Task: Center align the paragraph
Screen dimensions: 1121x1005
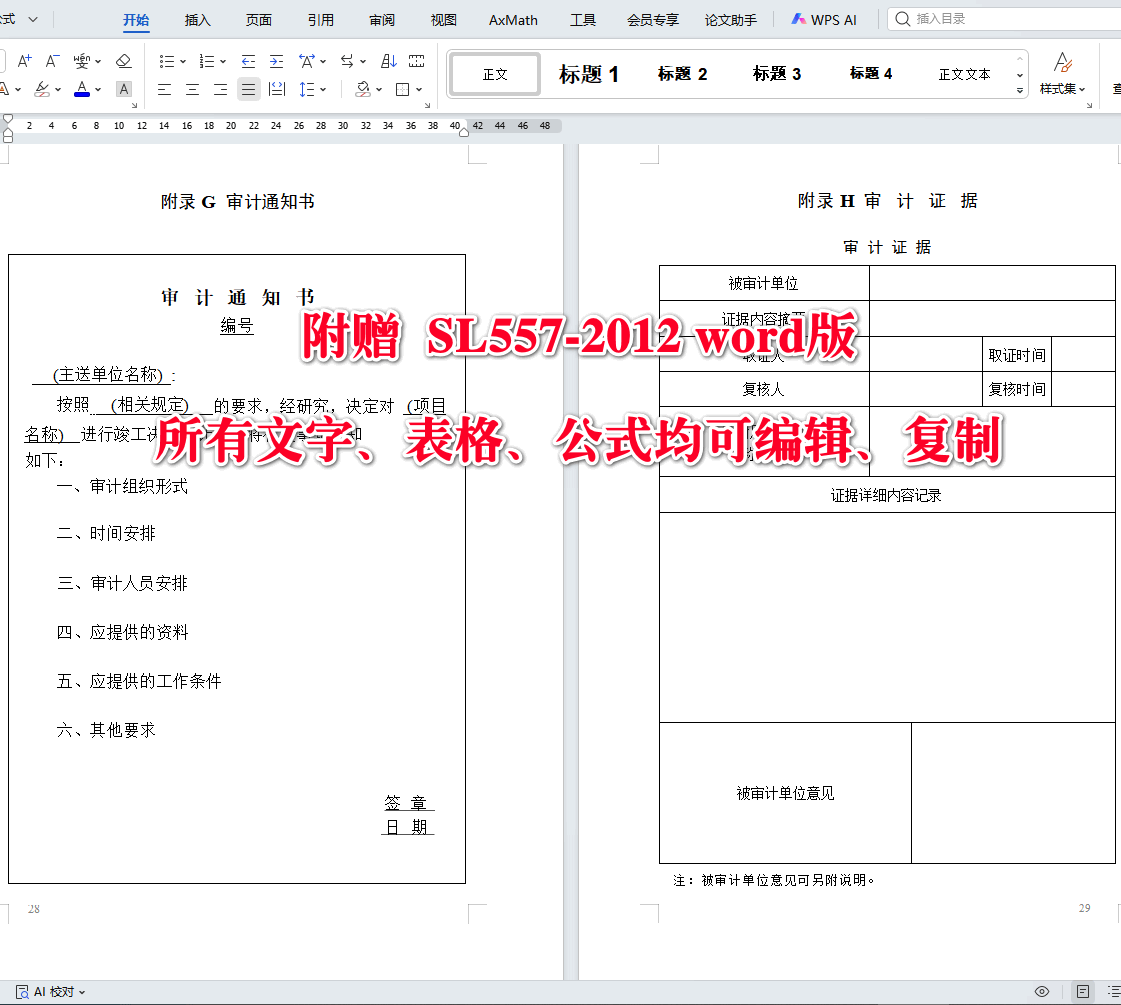Action: (x=192, y=89)
